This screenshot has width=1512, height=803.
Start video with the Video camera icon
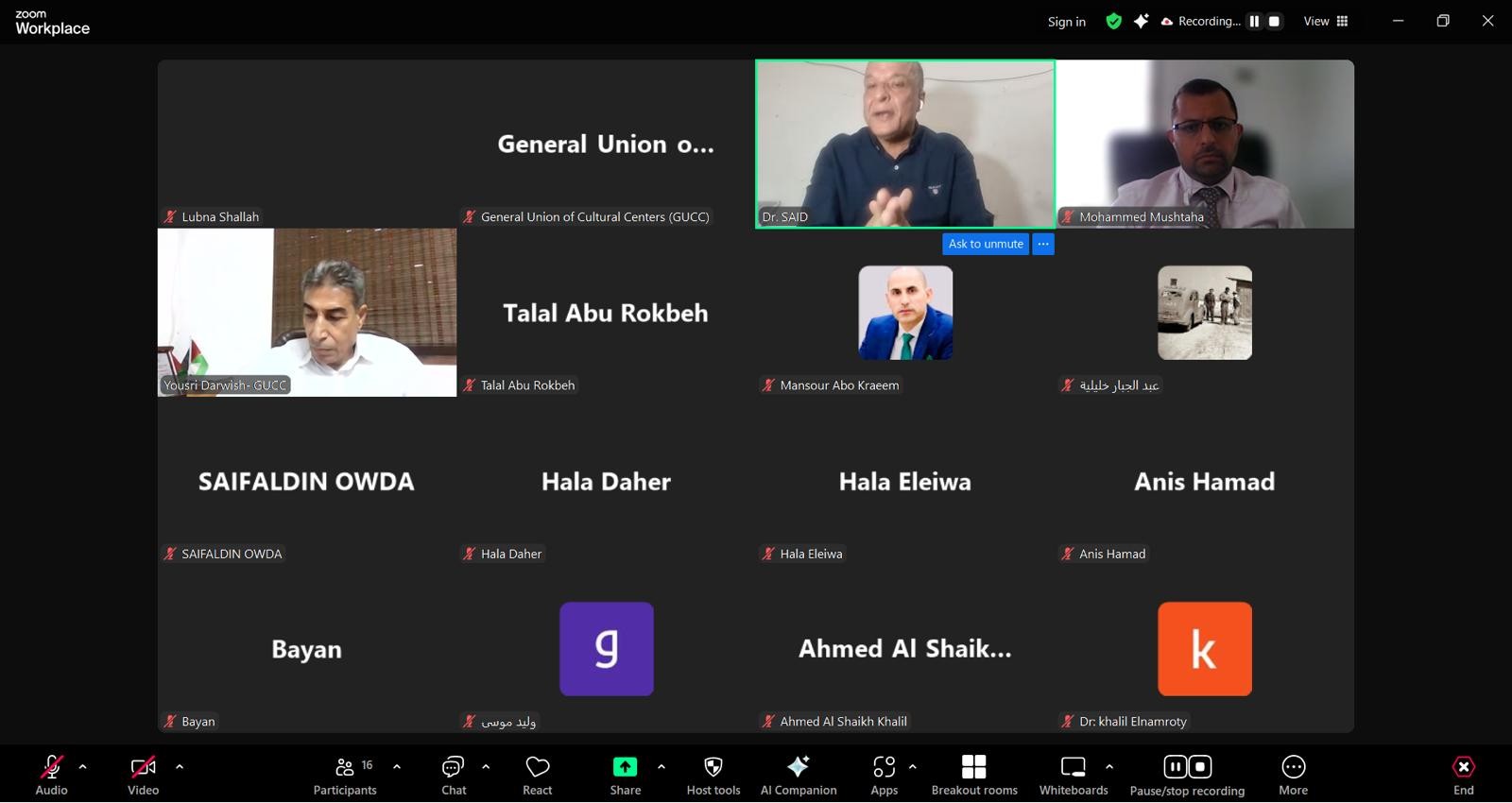pos(144,766)
